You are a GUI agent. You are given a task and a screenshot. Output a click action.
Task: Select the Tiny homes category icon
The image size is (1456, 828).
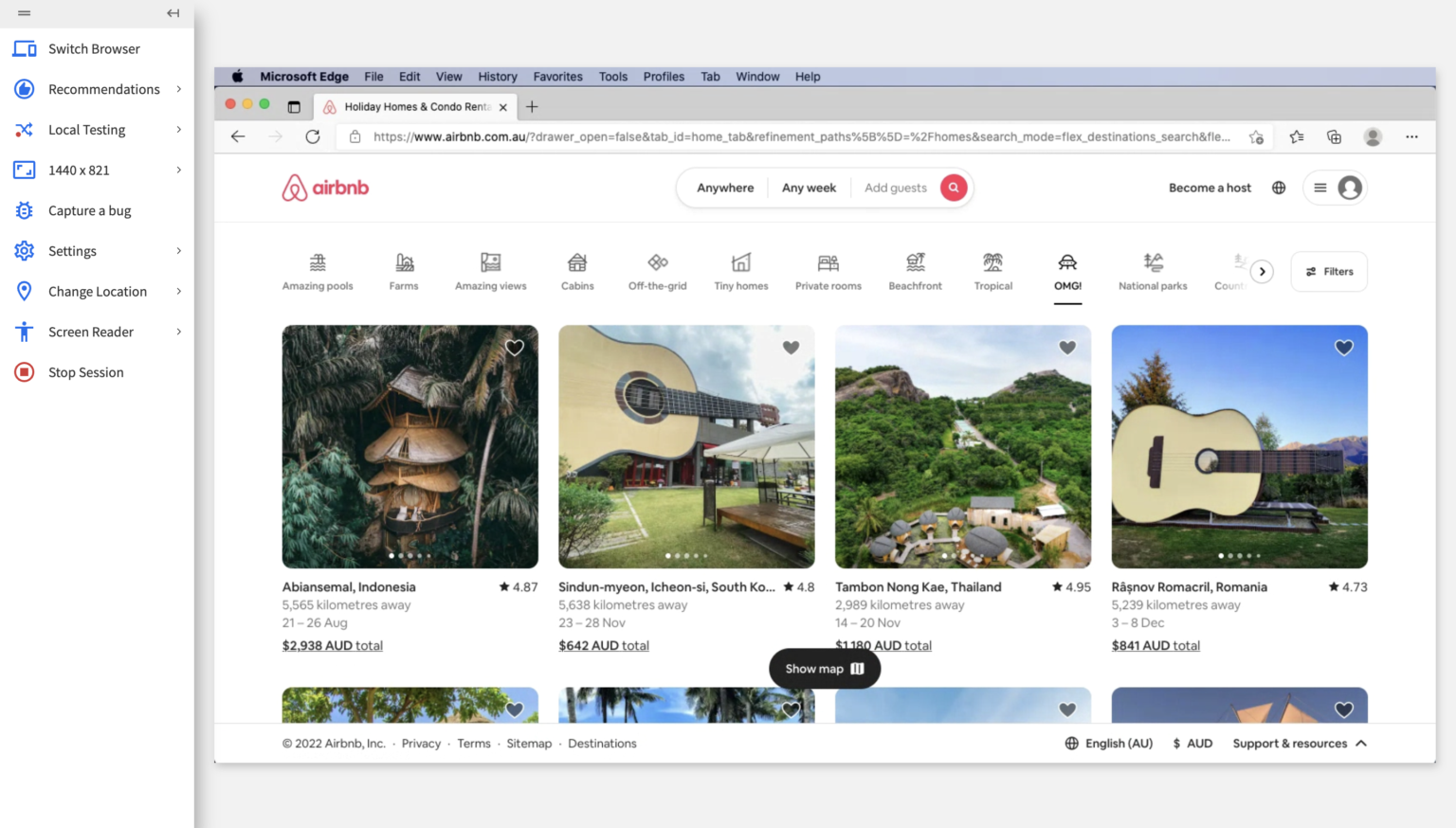click(x=741, y=262)
